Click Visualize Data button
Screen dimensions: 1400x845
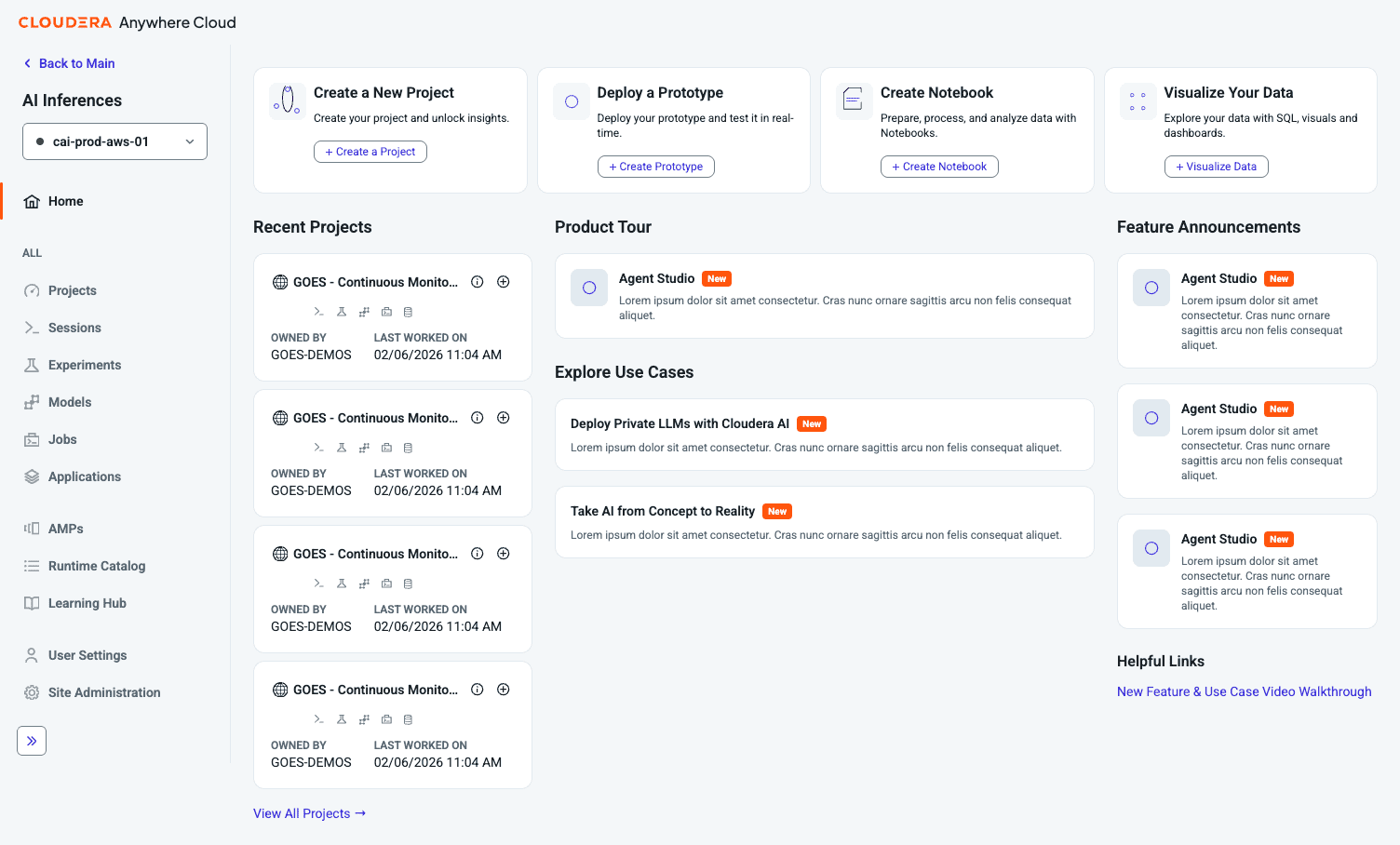(1217, 167)
